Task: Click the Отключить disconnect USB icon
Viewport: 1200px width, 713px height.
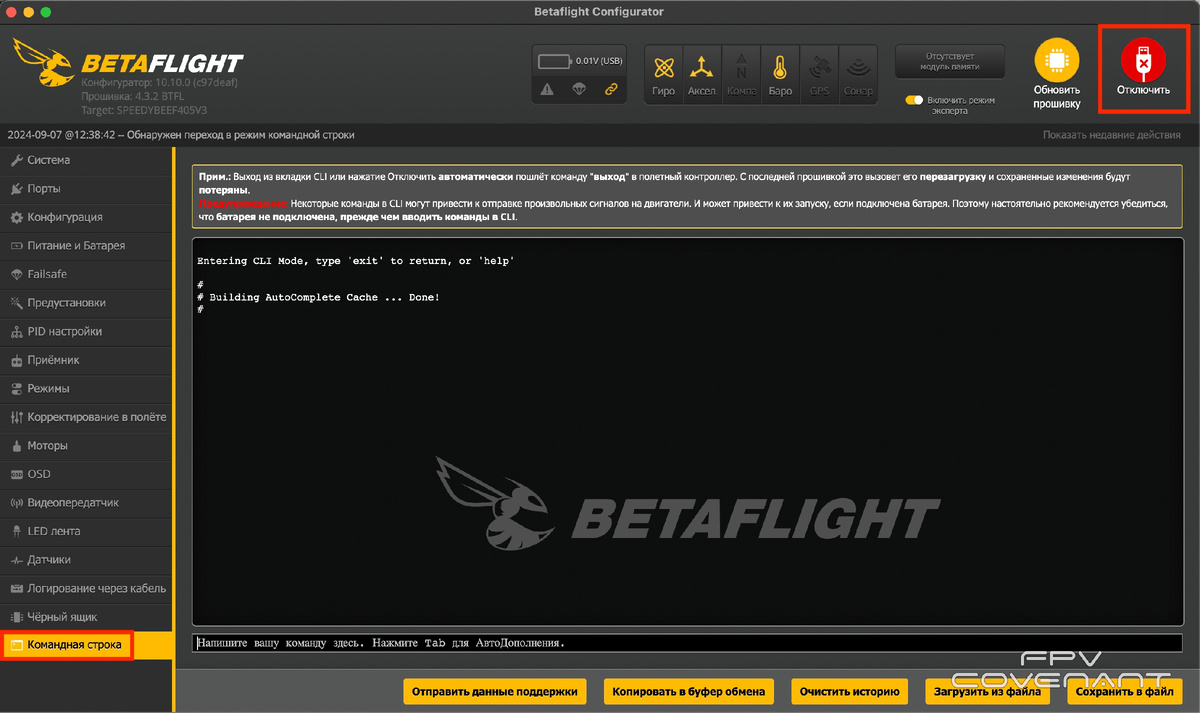Action: (1143, 60)
